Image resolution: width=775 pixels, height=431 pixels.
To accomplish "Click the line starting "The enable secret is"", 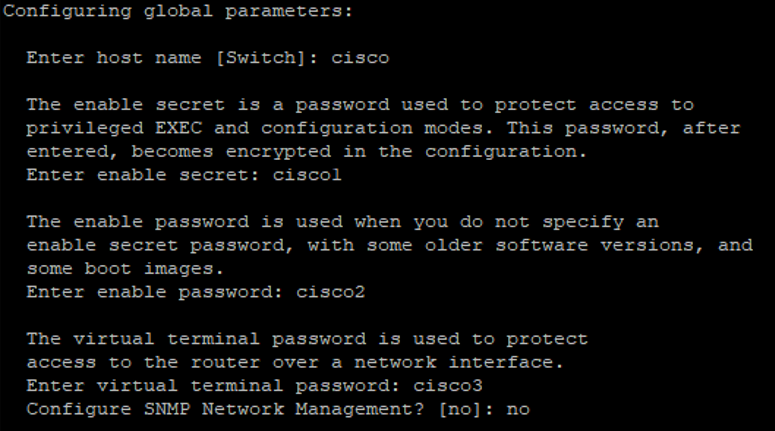I will (x=360, y=105).
